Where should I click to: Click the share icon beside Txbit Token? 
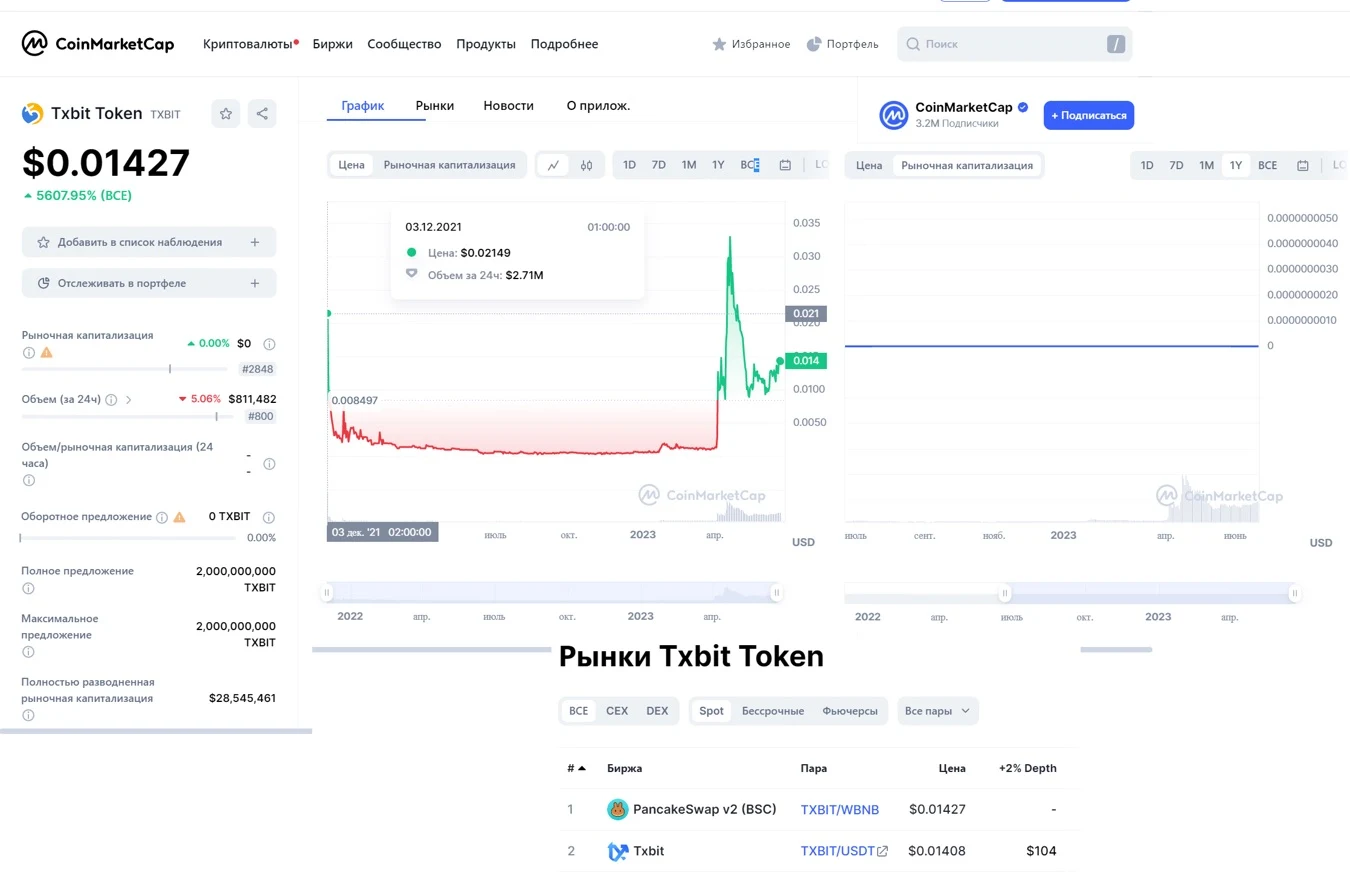[262, 114]
